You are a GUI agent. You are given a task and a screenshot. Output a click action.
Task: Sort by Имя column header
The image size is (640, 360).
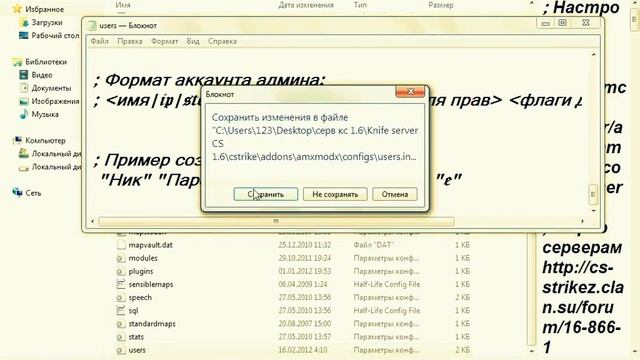pyautogui.click(x=123, y=5)
